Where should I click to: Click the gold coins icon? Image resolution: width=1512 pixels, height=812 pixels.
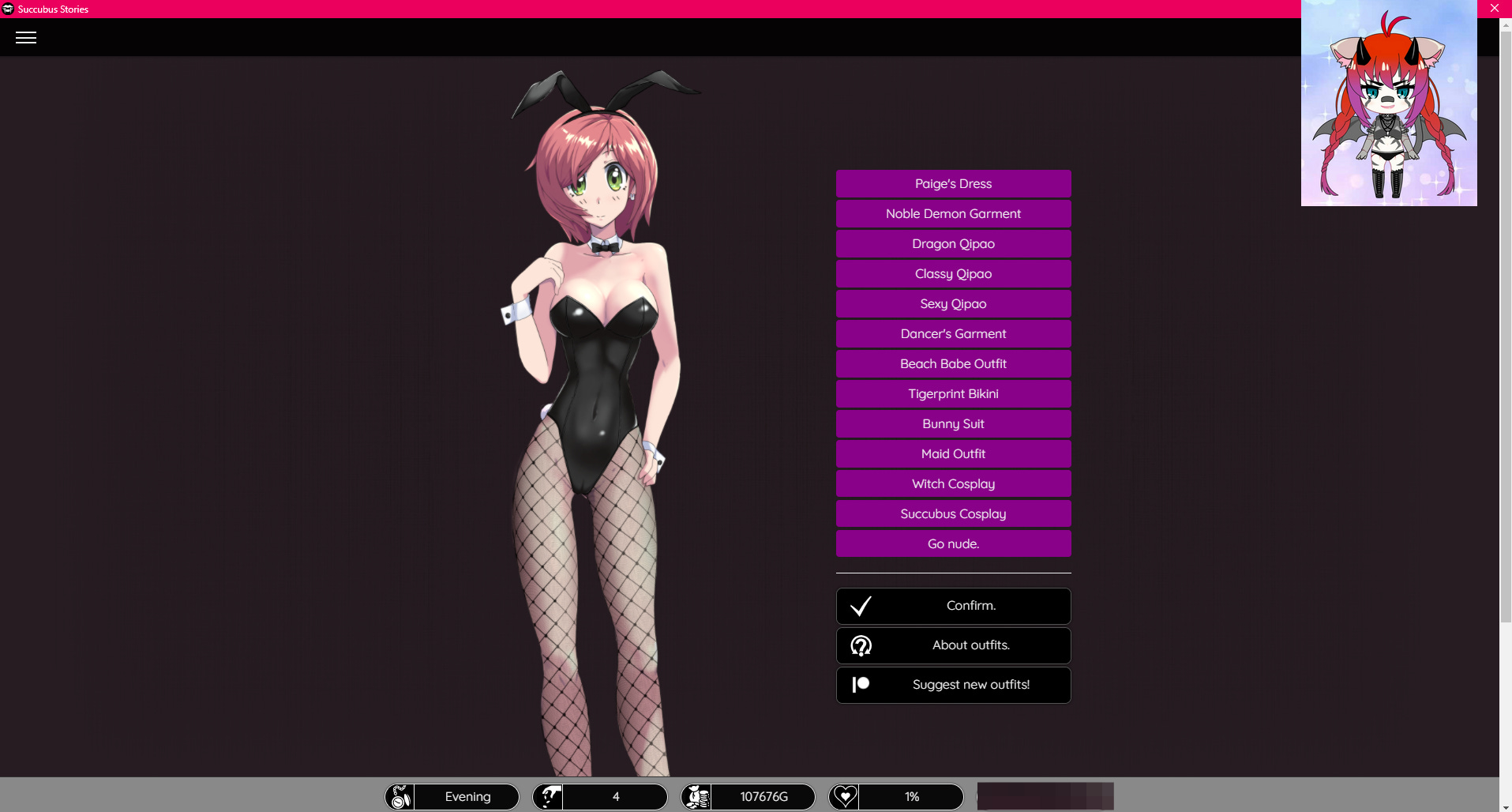coord(696,797)
